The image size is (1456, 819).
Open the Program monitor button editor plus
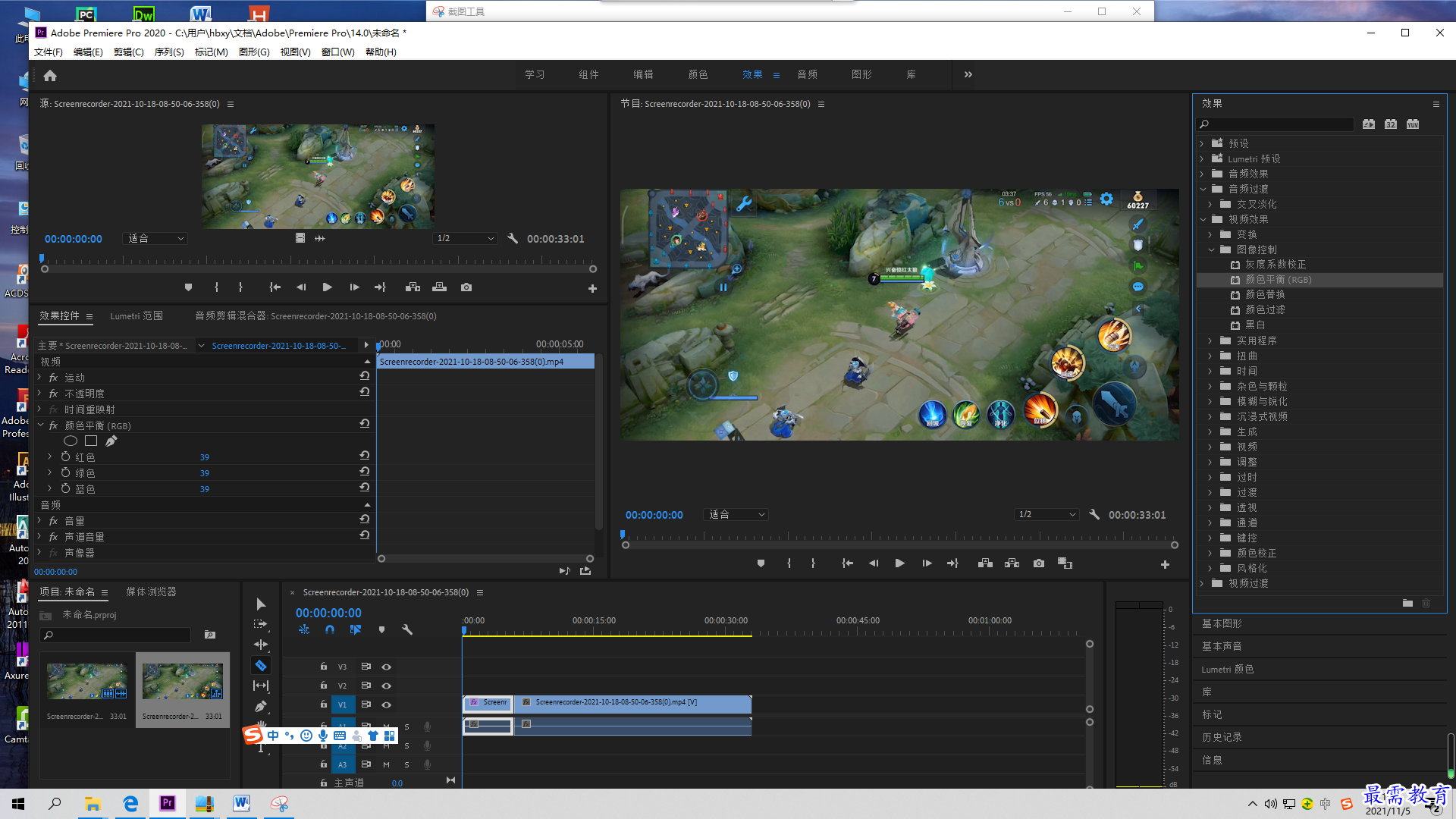pos(1165,564)
